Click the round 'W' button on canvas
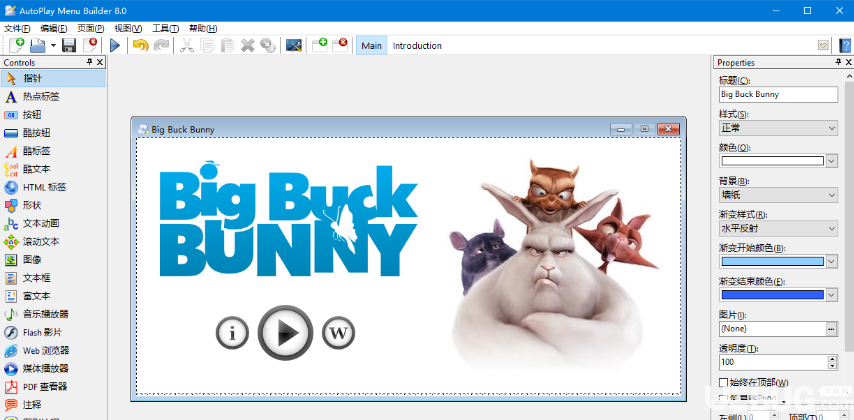This screenshot has height=420, width=854. coord(338,332)
